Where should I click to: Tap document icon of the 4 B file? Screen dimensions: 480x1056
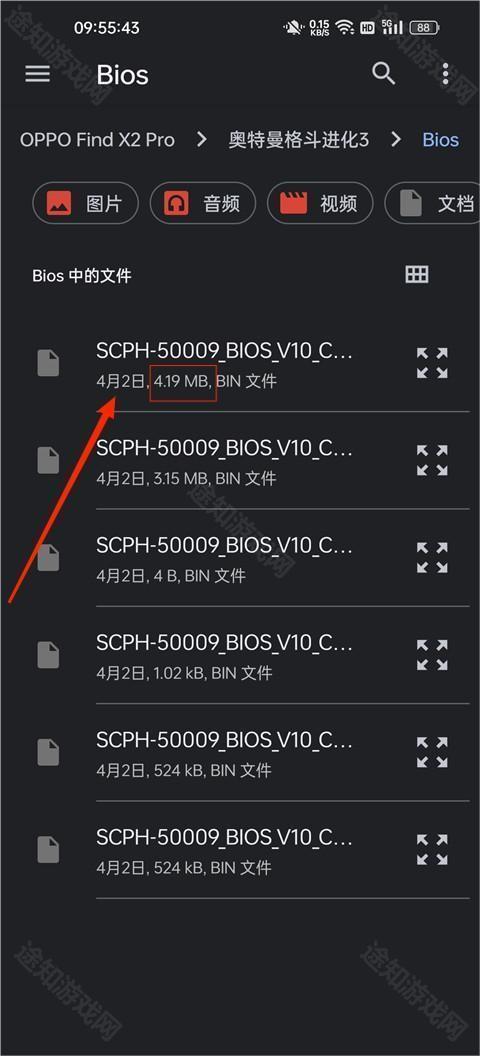(x=48, y=558)
